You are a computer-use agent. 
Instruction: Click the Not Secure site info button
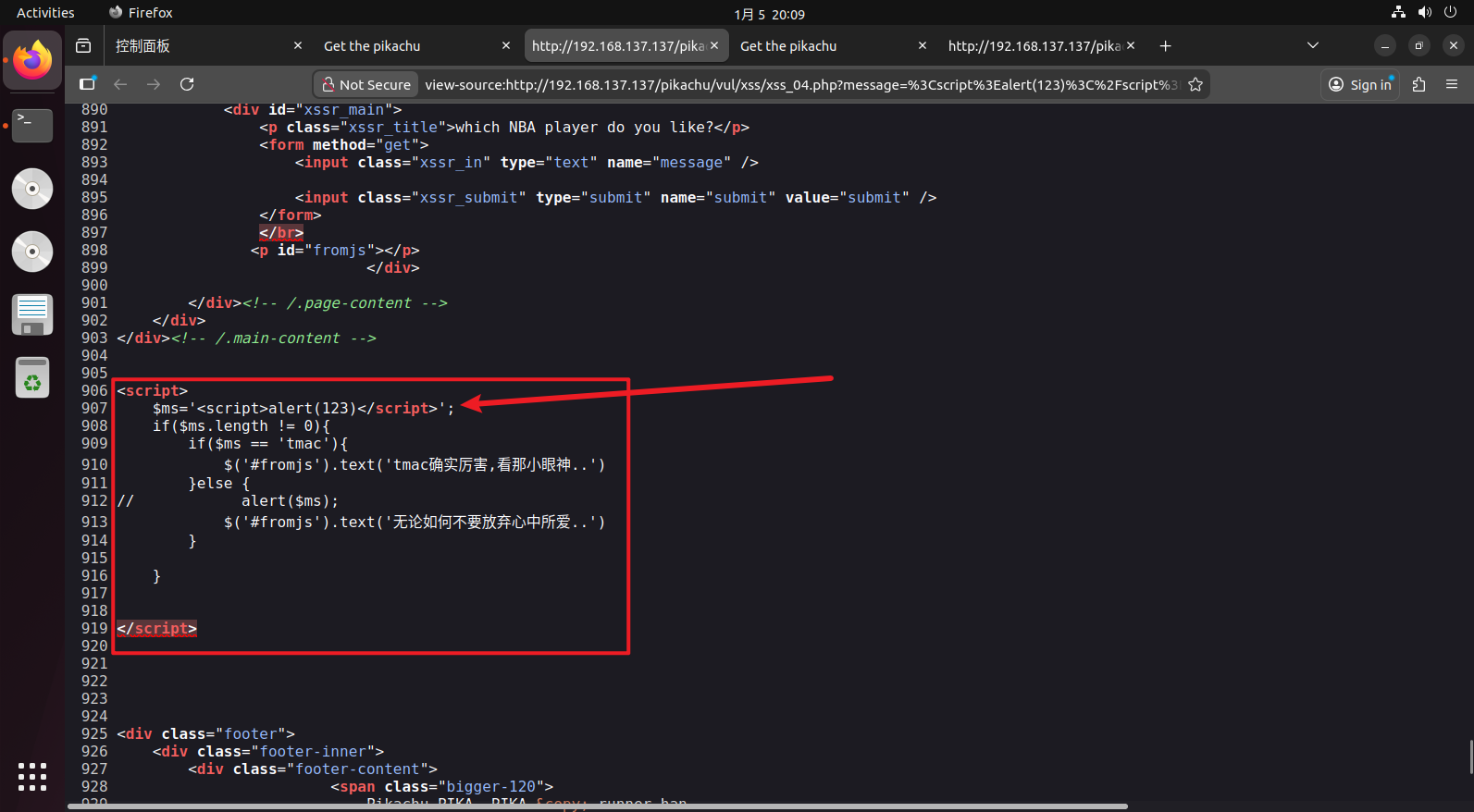366,84
